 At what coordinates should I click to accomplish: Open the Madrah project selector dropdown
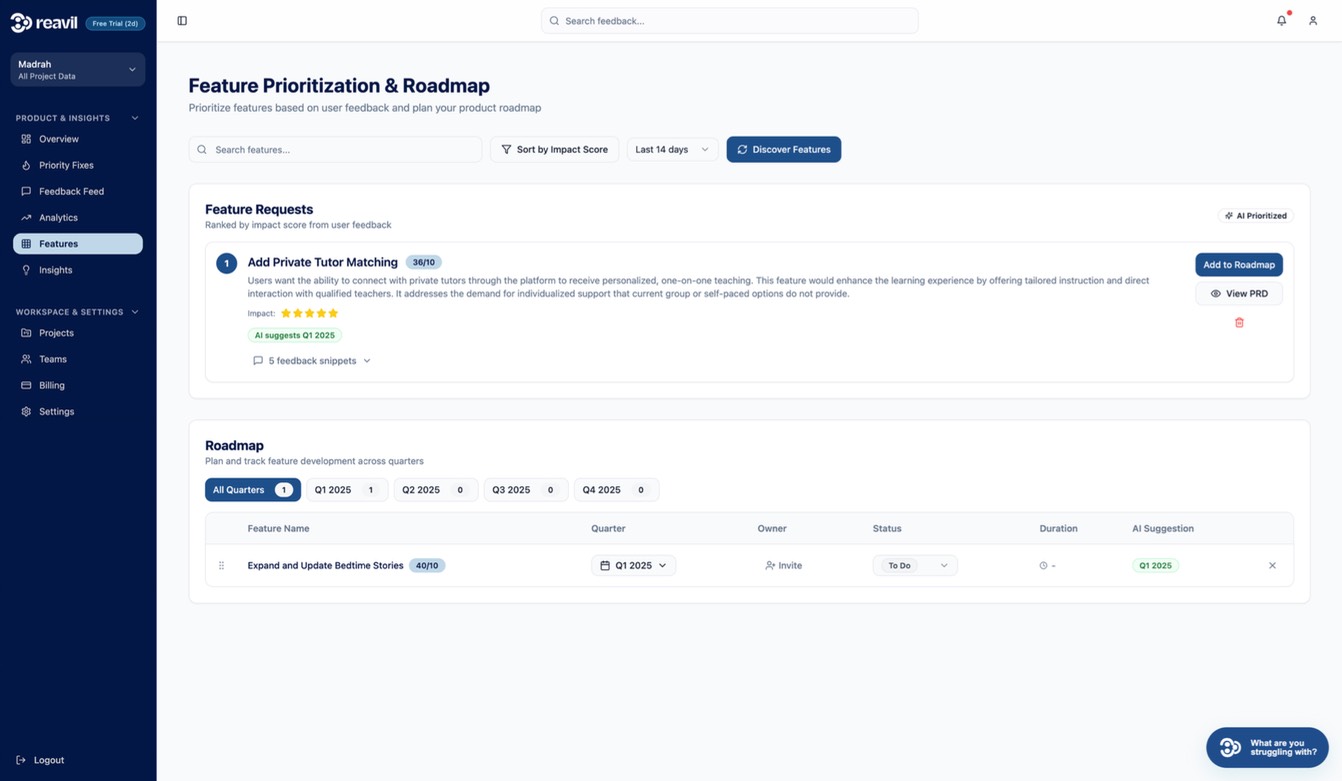coord(78,69)
